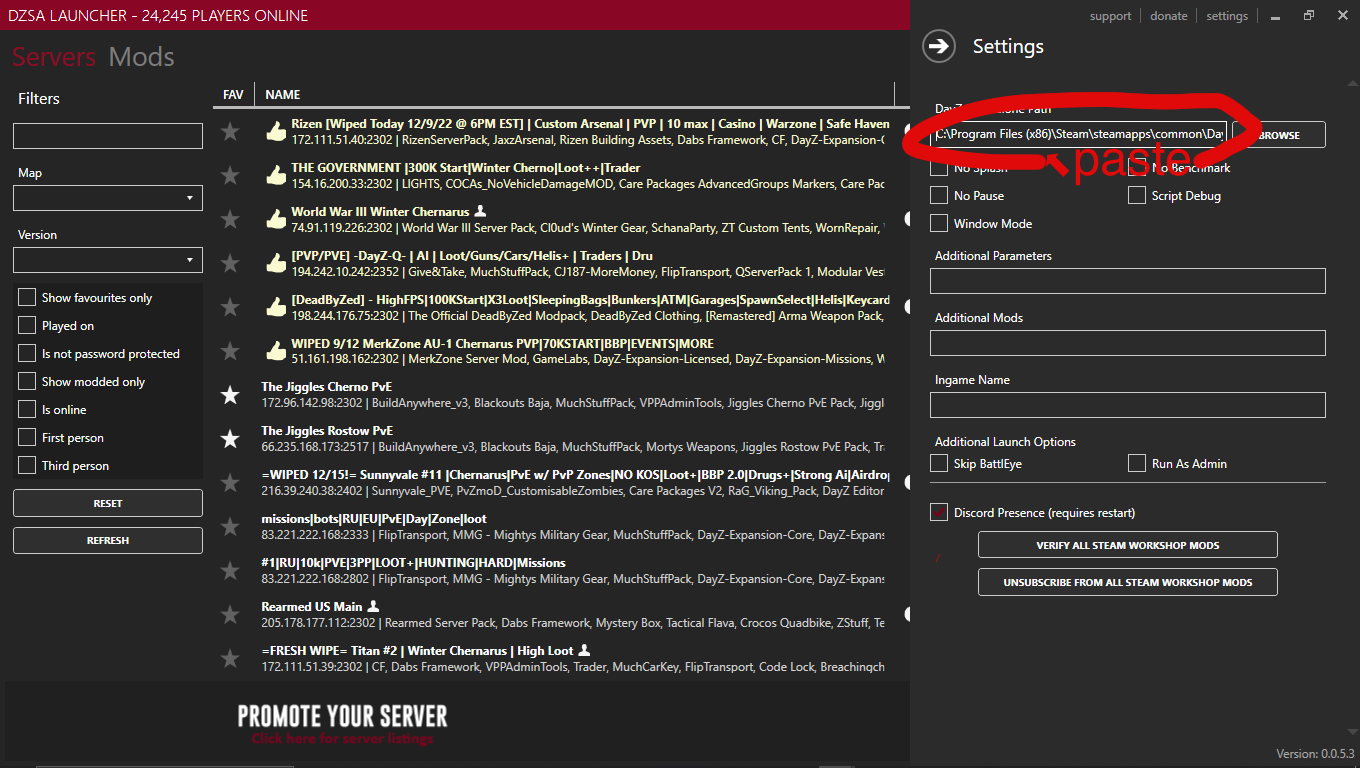Mark the DeadByZed server with its star
The width and height of the screenshot is (1360, 768).
pyautogui.click(x=230, y=307)
